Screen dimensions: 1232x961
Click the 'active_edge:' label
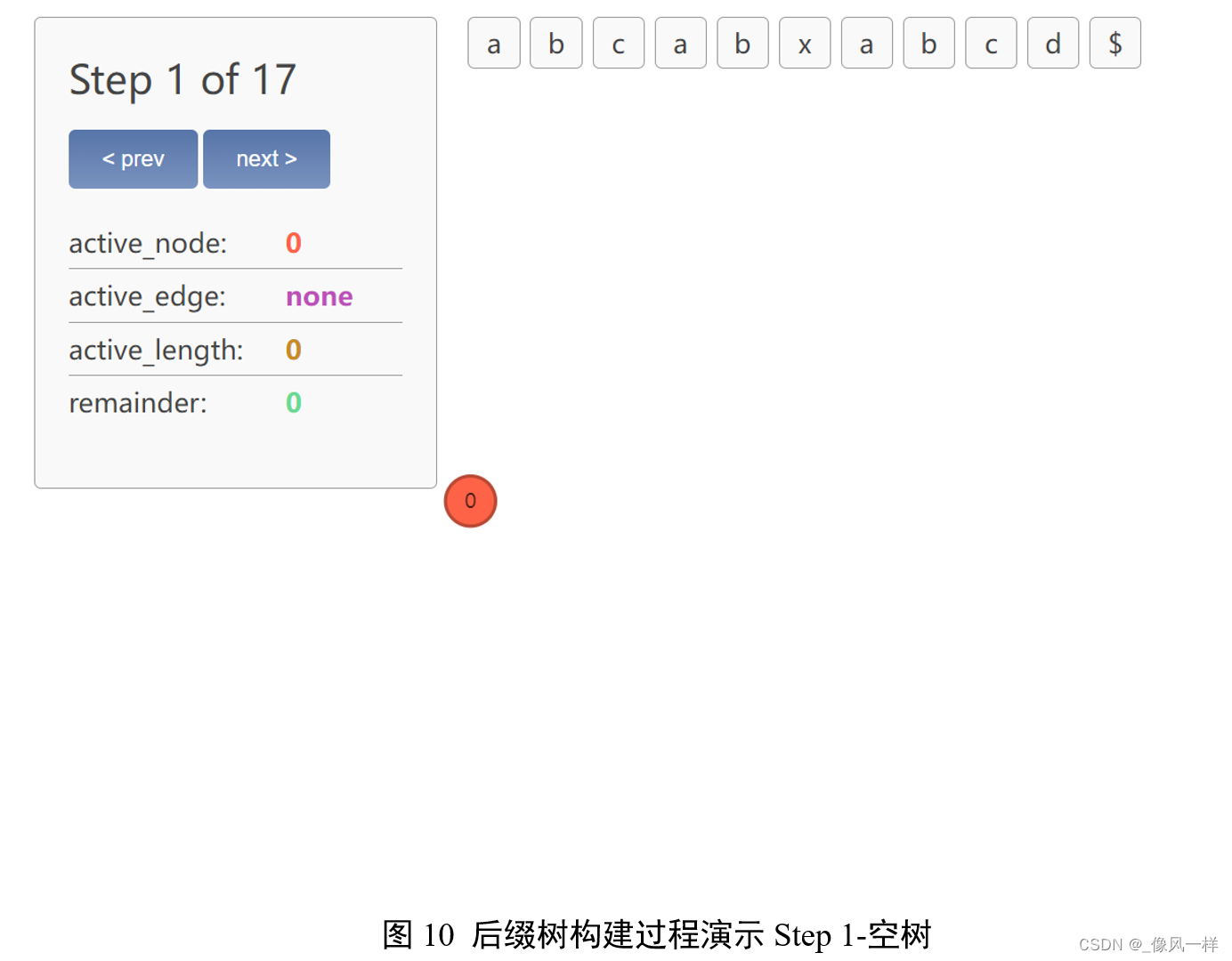coord(147,296)
